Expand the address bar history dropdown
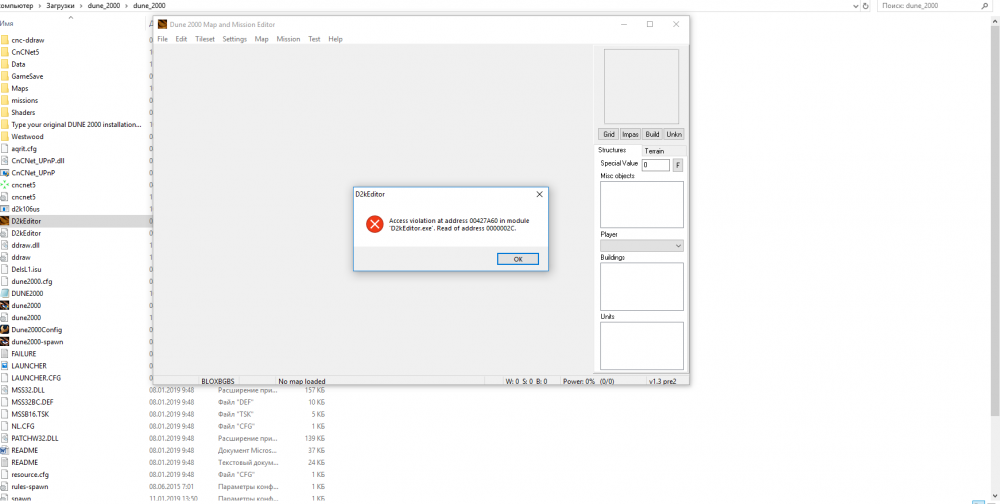1000x504 pixels. pyautogui.click(x=855, y=5)
